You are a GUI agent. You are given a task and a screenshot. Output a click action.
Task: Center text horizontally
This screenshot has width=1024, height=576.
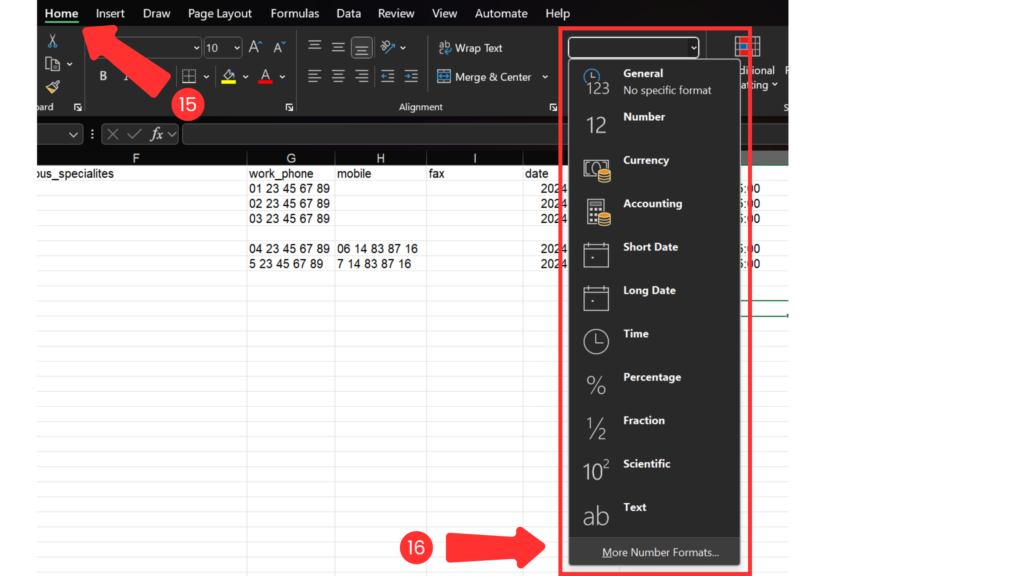pyautogui.click(x=338, y=76)
